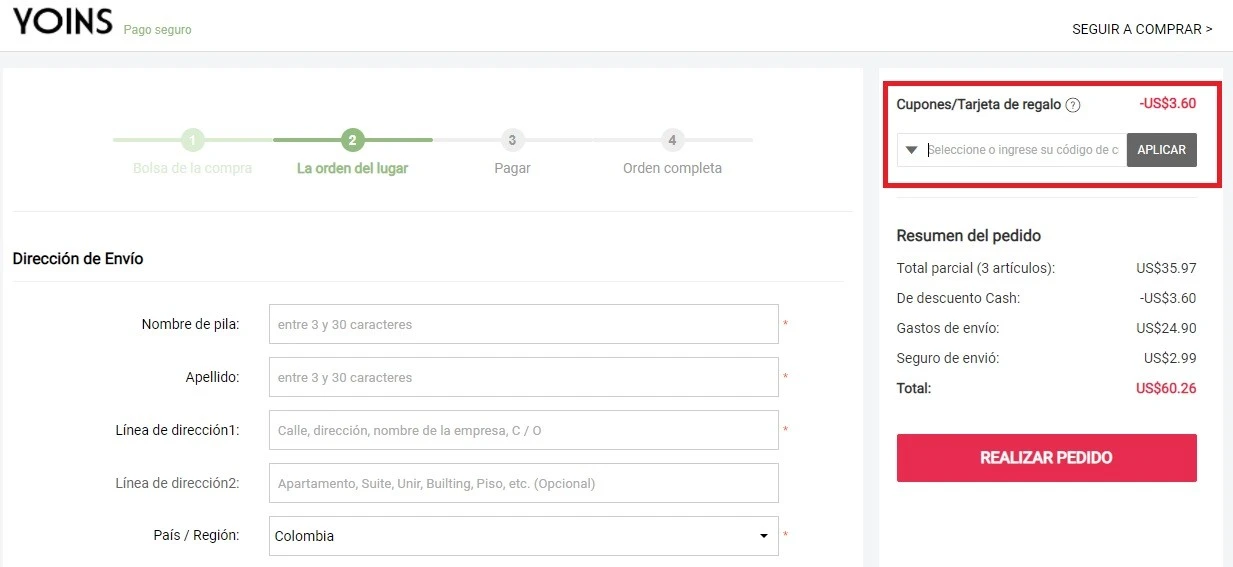This screenshot has height=567, width=1233.
Task: Select the La orden del lugar step
Action: (x=352, y=168)
